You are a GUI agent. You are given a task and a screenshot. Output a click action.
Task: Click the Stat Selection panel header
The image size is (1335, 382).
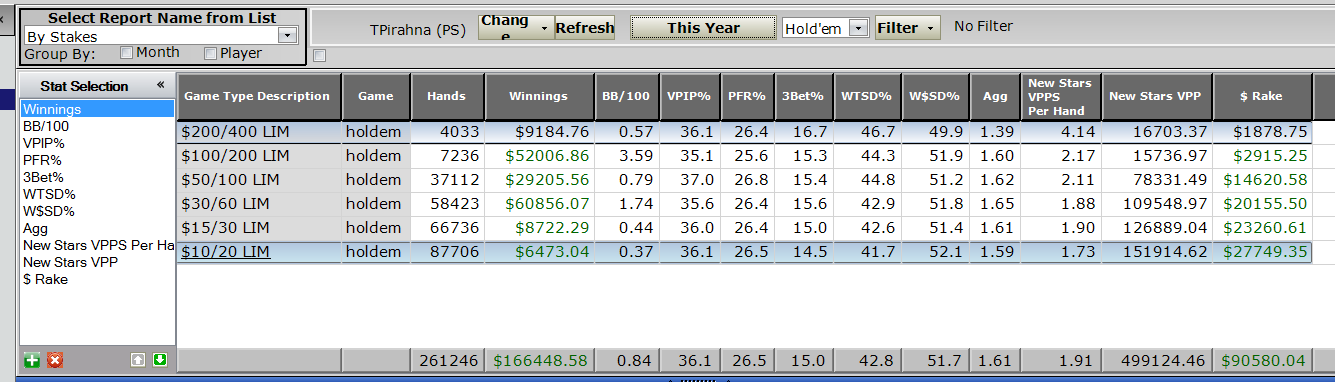(x=96, y=86)
